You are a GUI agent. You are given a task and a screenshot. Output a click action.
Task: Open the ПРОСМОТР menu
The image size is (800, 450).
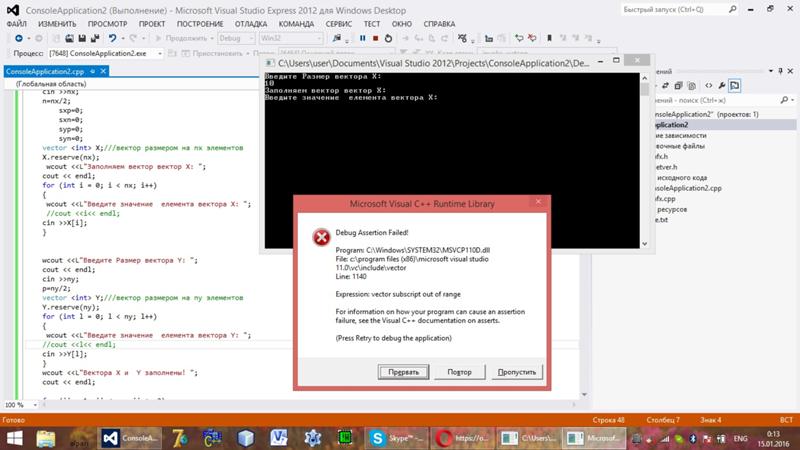click(x=107, y=24)
